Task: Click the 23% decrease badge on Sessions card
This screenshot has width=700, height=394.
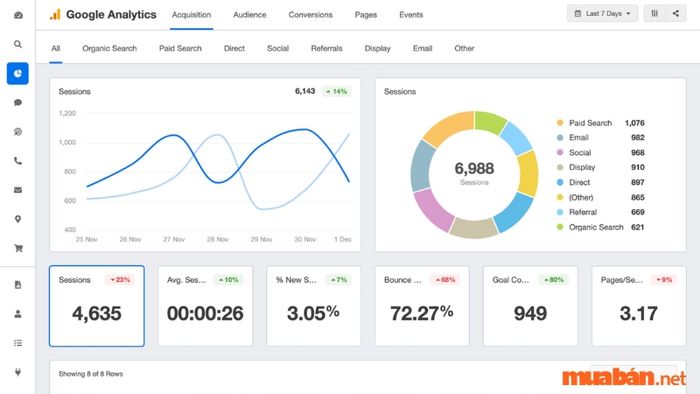Action: (120, 280)
